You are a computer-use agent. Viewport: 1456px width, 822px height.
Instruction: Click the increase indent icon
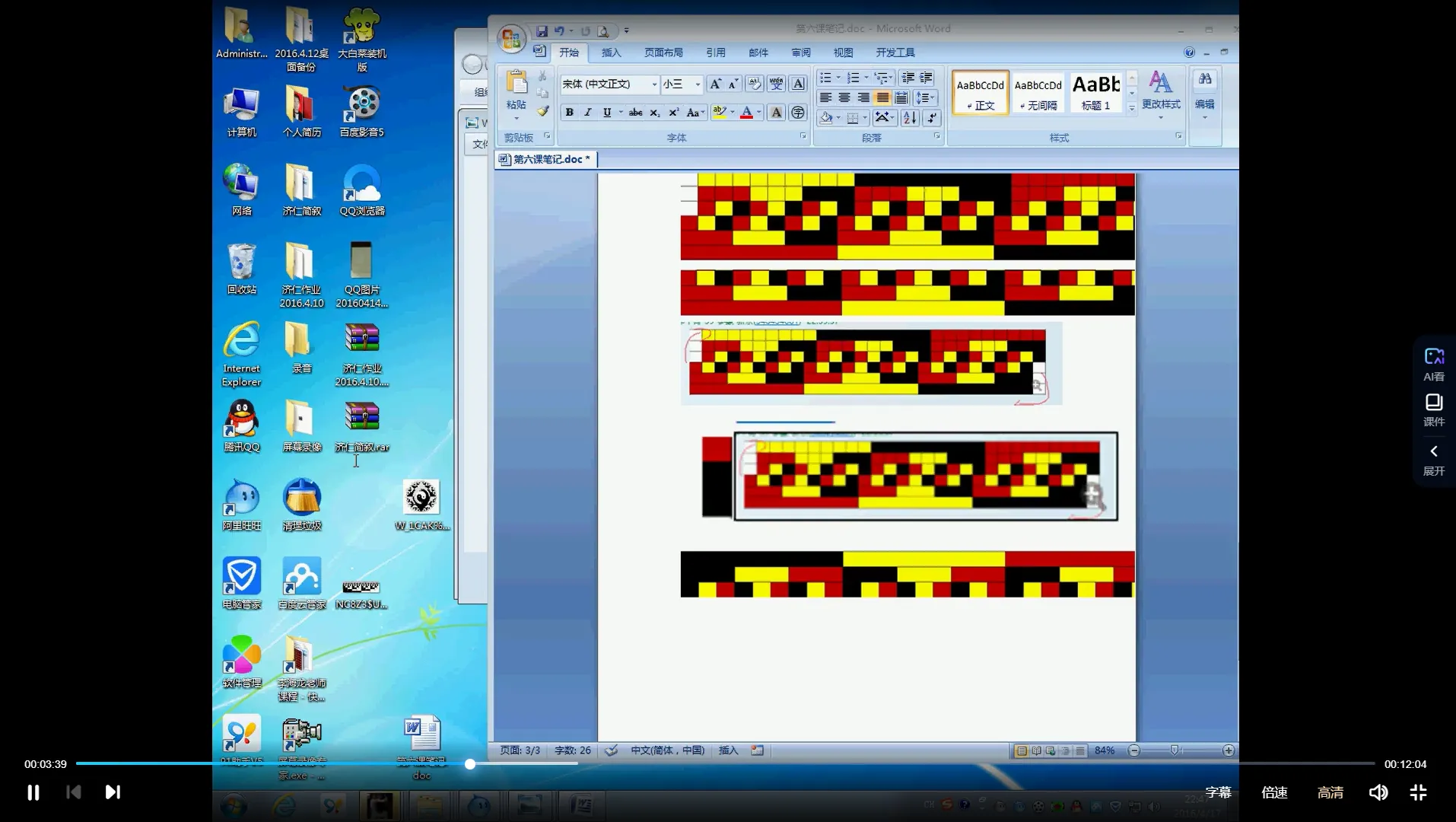[926, 78]
